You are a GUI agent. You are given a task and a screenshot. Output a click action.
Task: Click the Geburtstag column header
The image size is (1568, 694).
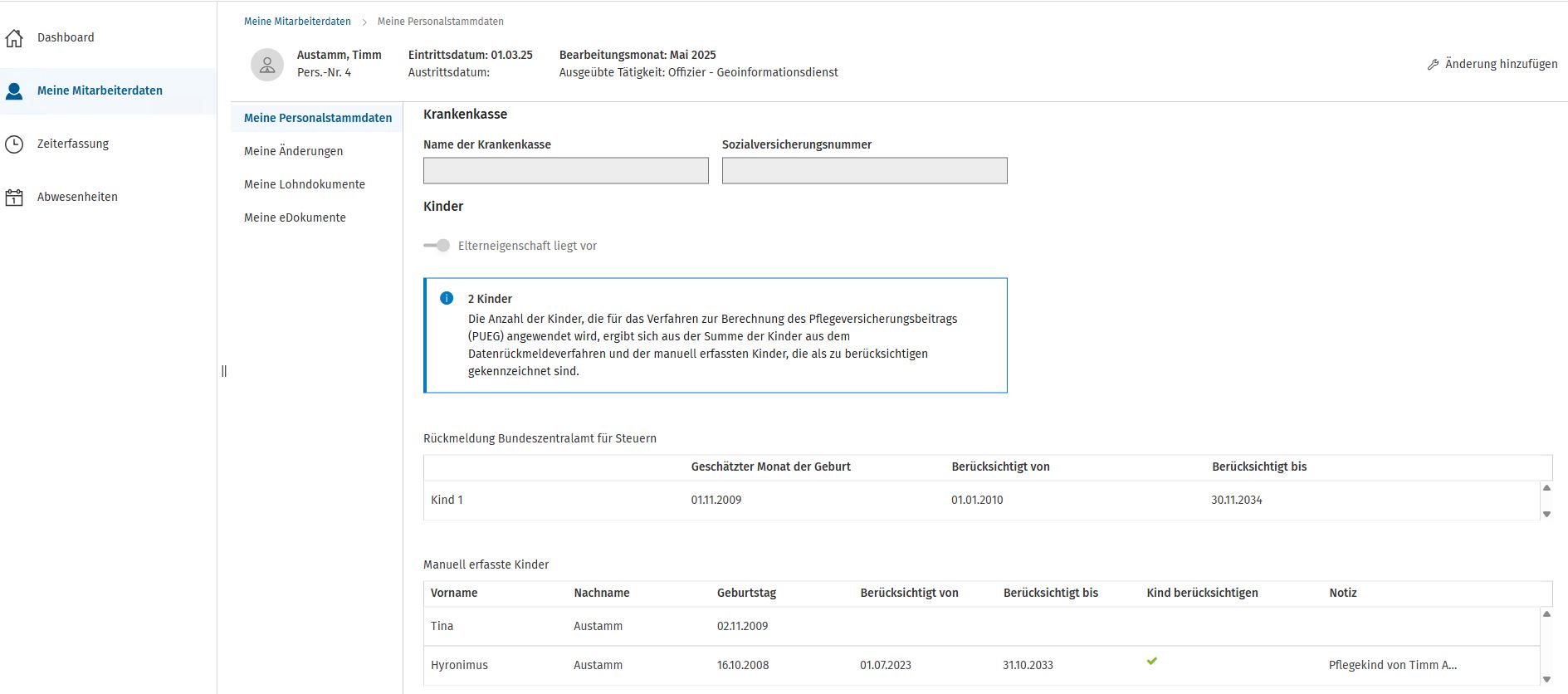[x=747, y=593]
